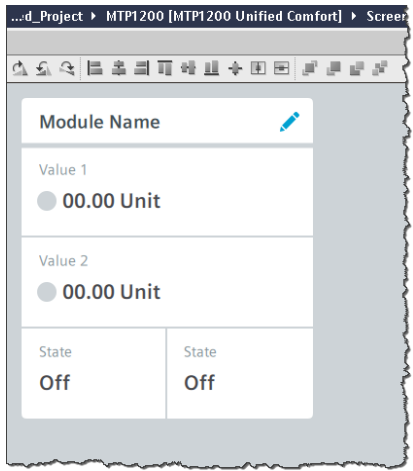Click the rotate object icon in toolbar
This screenshot has height=471, width=413.
20,68
